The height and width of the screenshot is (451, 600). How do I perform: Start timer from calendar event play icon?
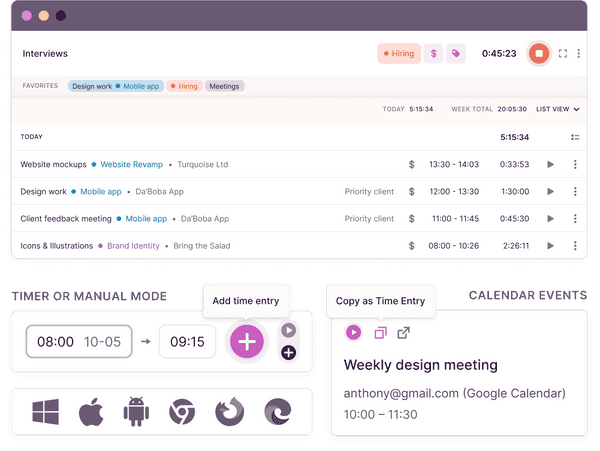pos(353,332)
